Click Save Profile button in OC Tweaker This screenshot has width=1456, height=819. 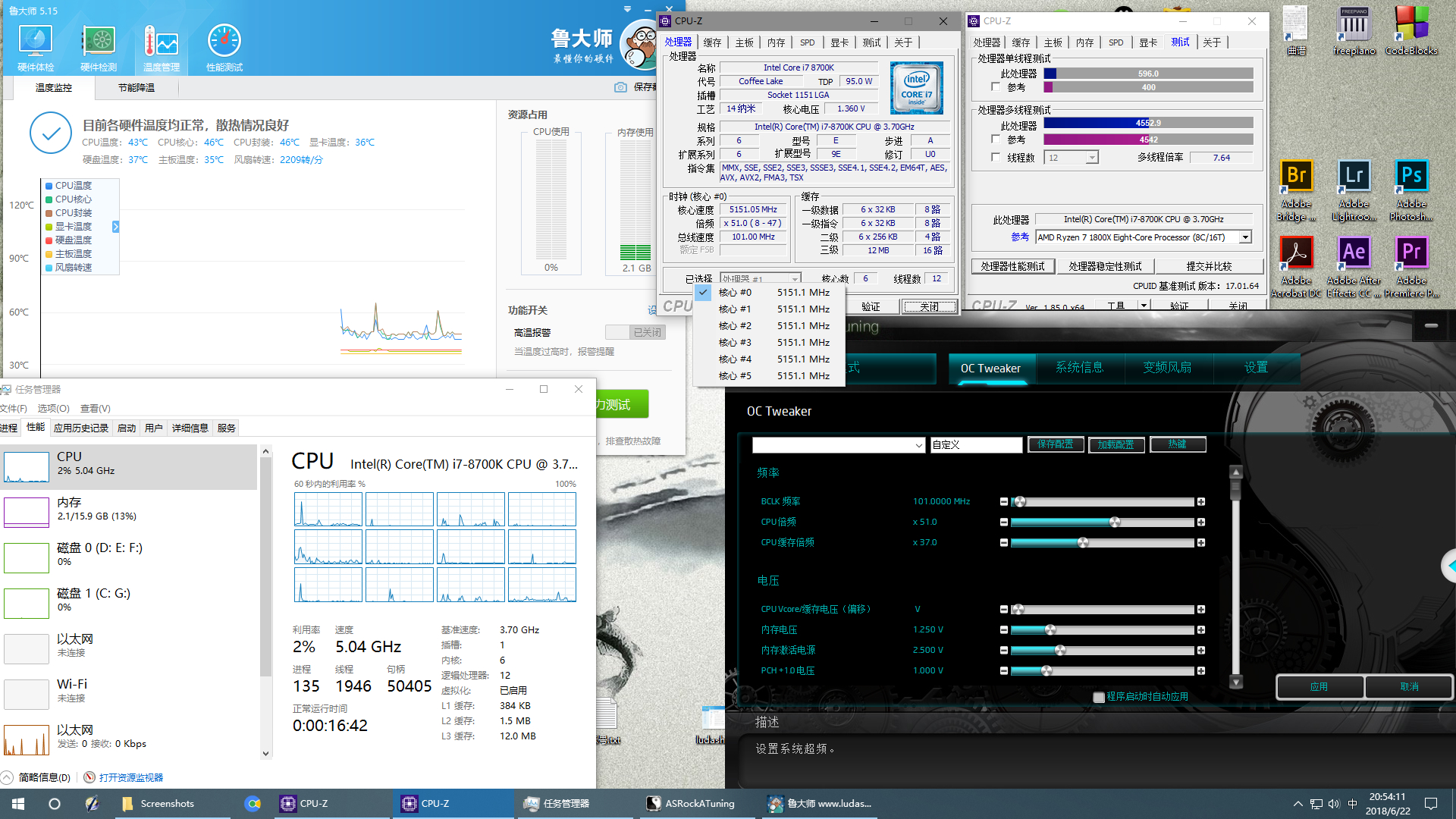(x=1055, y=444)
